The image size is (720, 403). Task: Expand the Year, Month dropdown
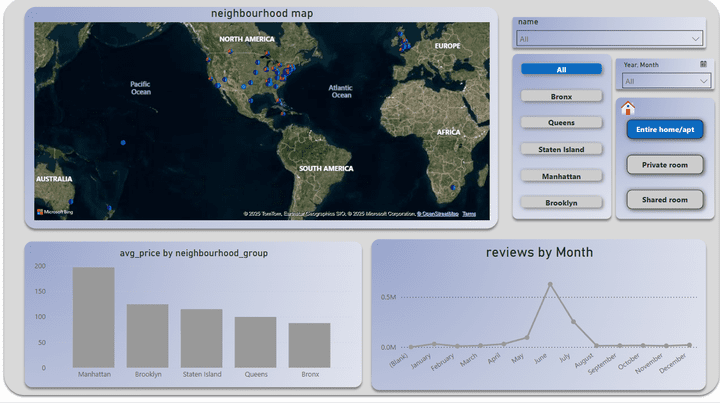664,81
